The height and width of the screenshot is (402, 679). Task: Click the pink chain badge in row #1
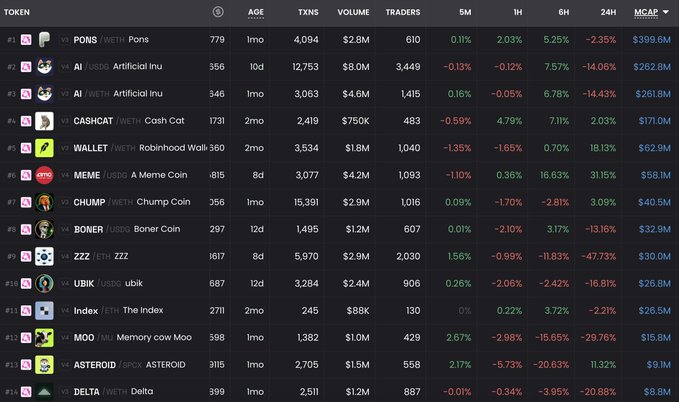click(26, 40)
